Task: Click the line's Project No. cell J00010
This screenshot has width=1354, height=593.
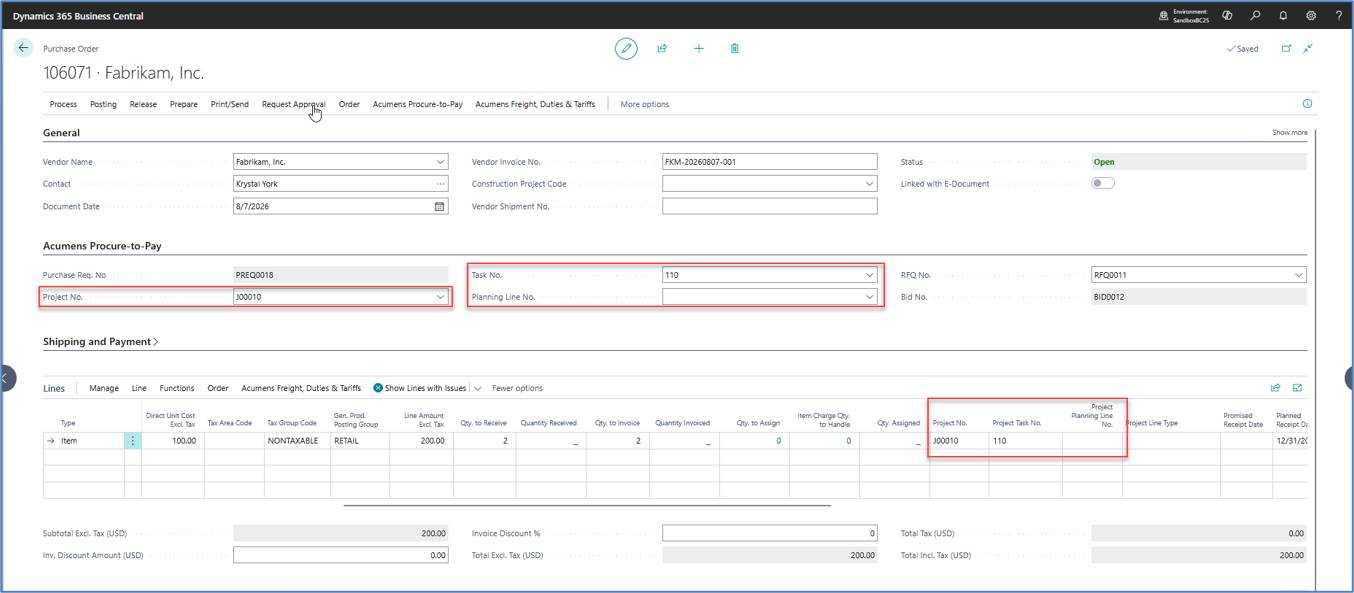Action: [x=959, y=440]
